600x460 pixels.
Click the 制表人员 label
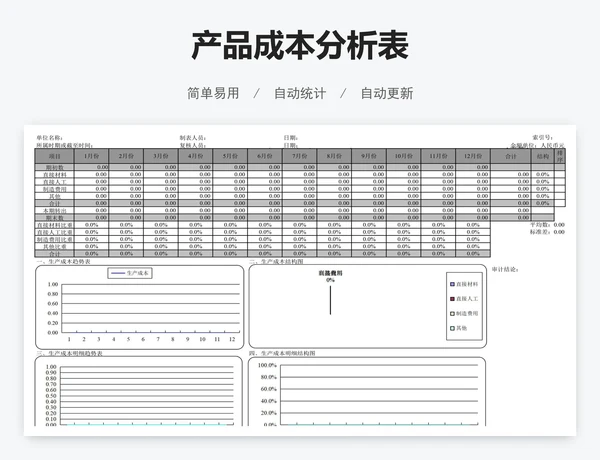(x=193, y=137)
